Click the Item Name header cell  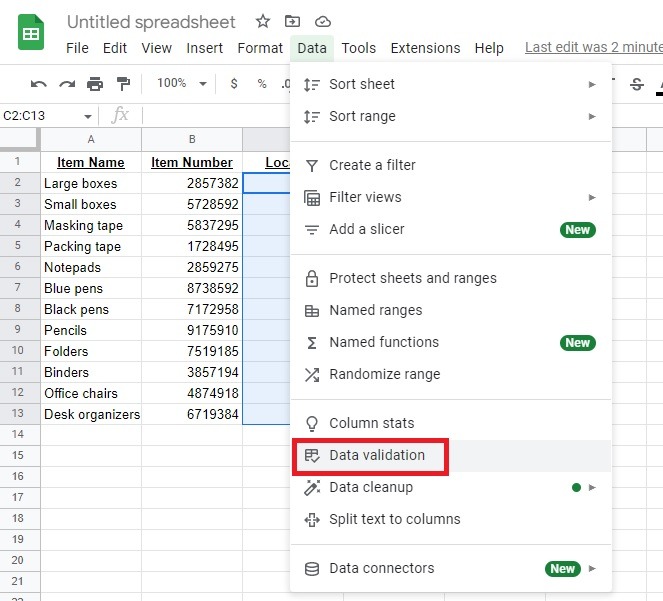point(91,162)
